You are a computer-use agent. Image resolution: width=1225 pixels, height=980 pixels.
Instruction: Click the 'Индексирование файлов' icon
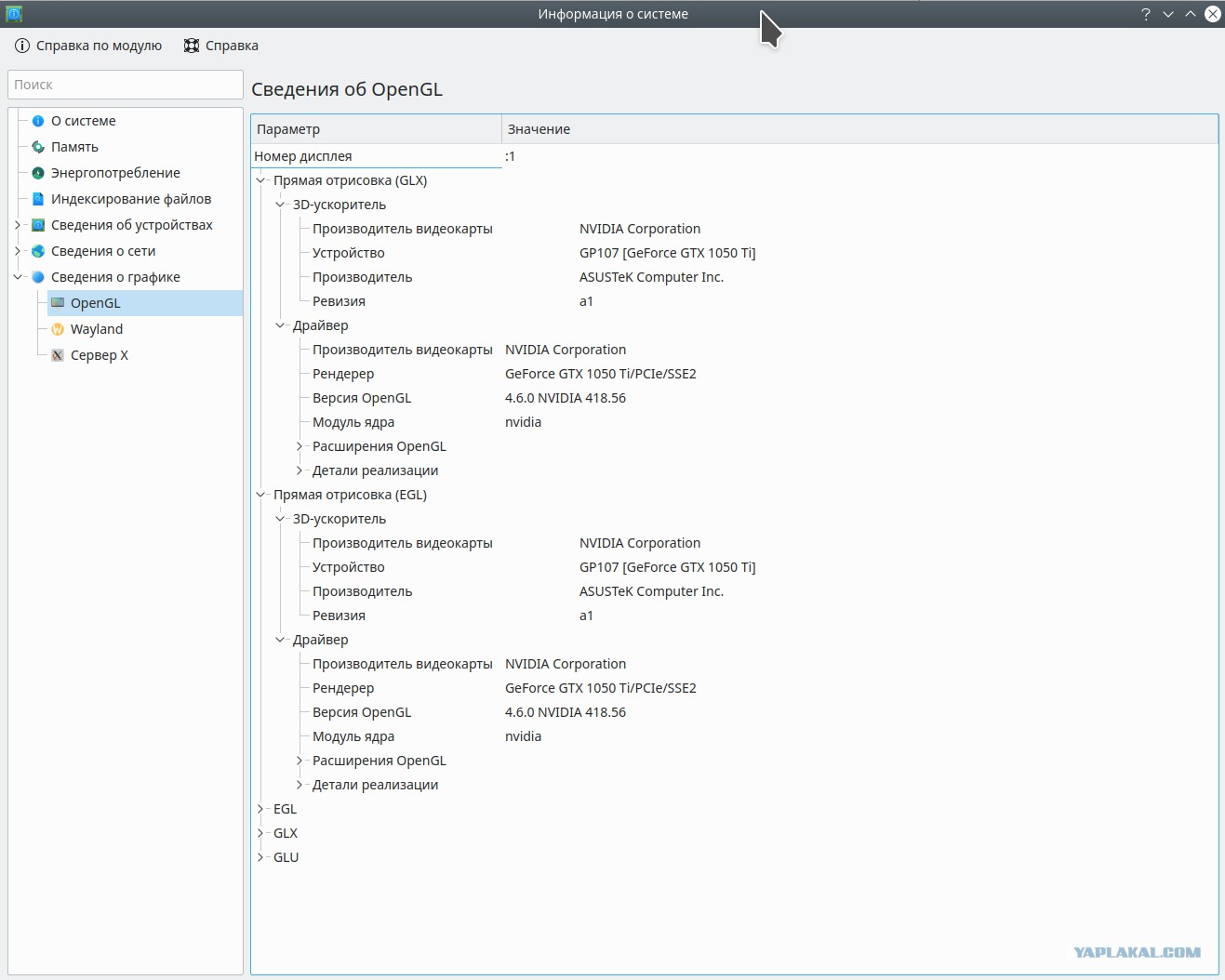point(38,199)
